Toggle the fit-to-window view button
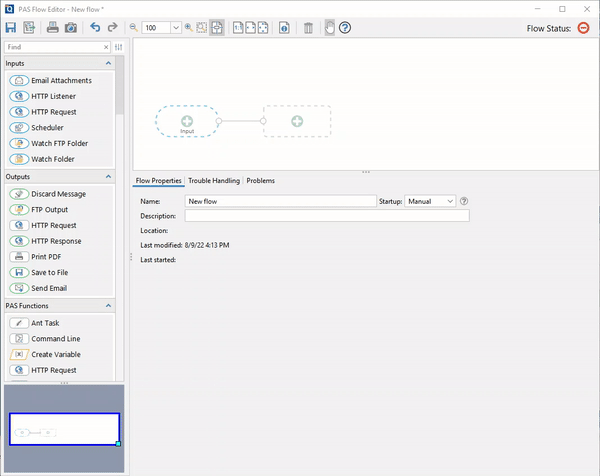This screenshot has height=476, width=600. pyautogui.click(x=217, y=28)
